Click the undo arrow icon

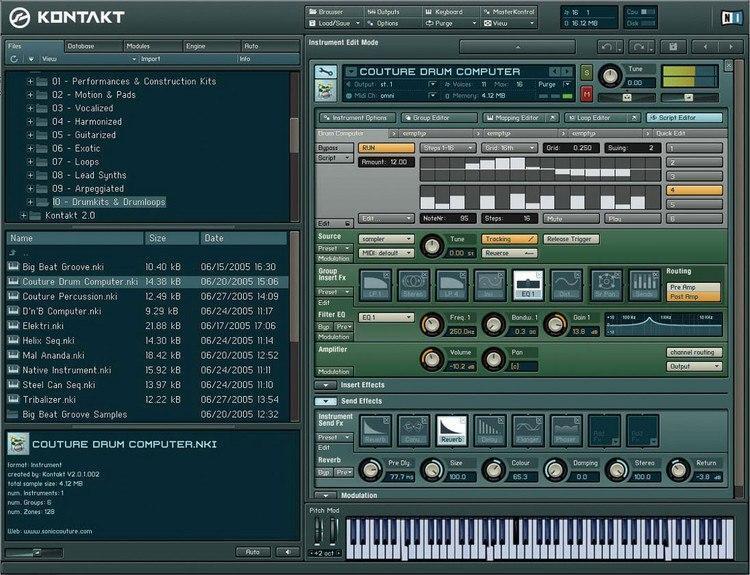(x=609, y=47)
